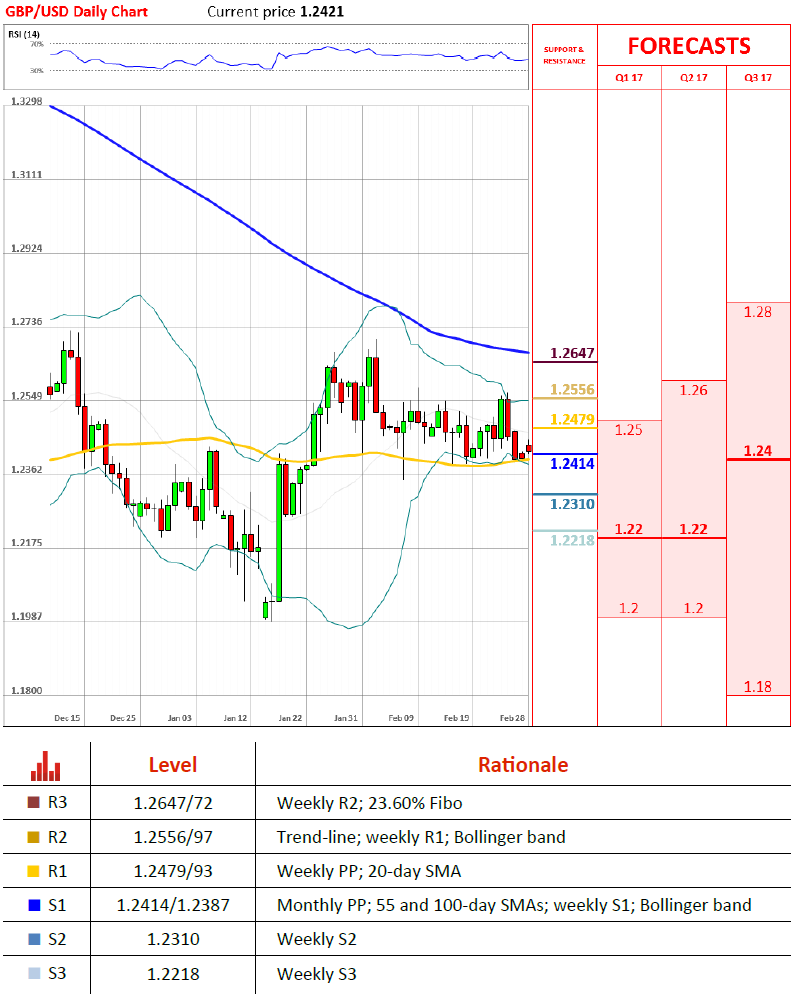This screenshot has height=994, width=794.
Task: Click the RSI (14) indicator label
Action: [x=24, y=34]
